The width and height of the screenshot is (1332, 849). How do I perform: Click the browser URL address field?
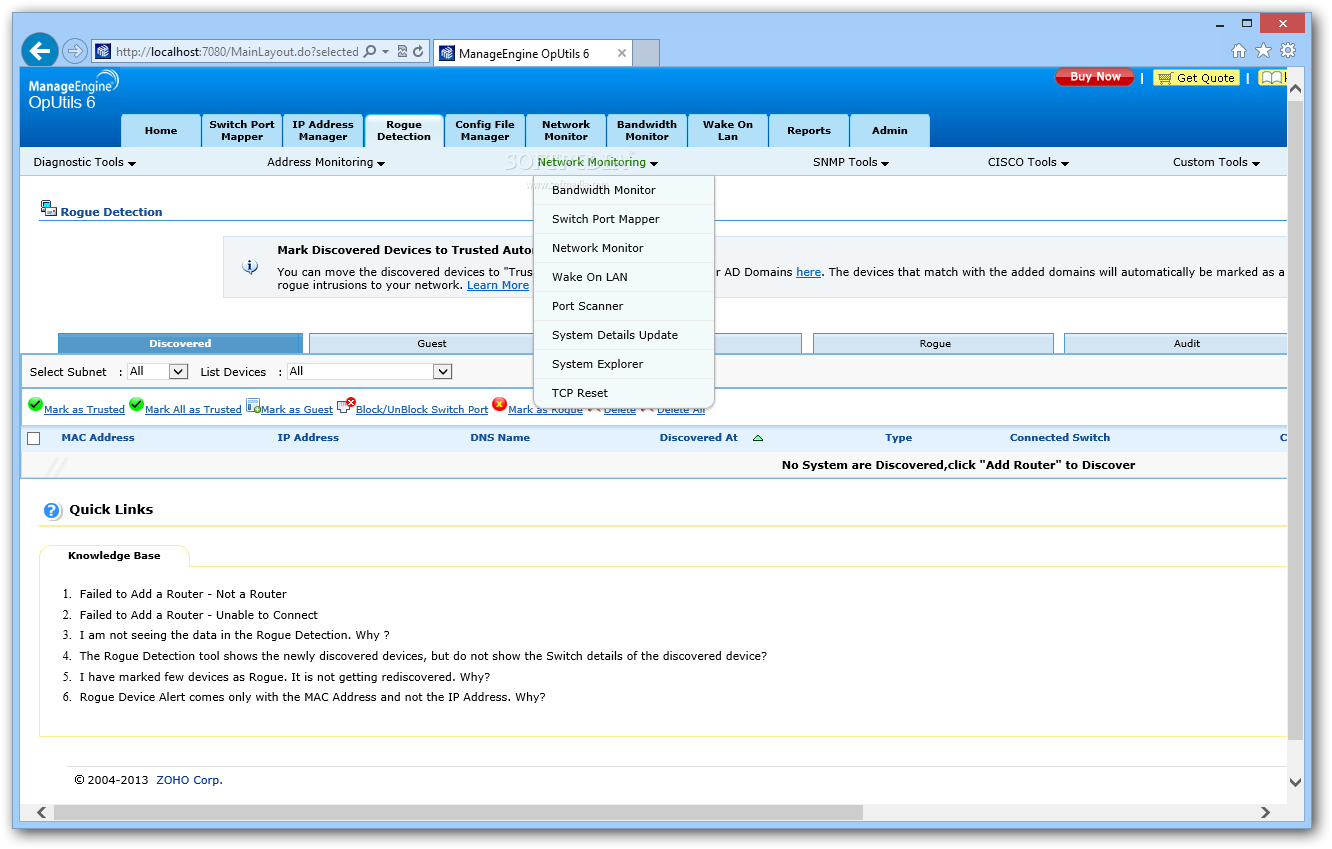tap(237, 52)
